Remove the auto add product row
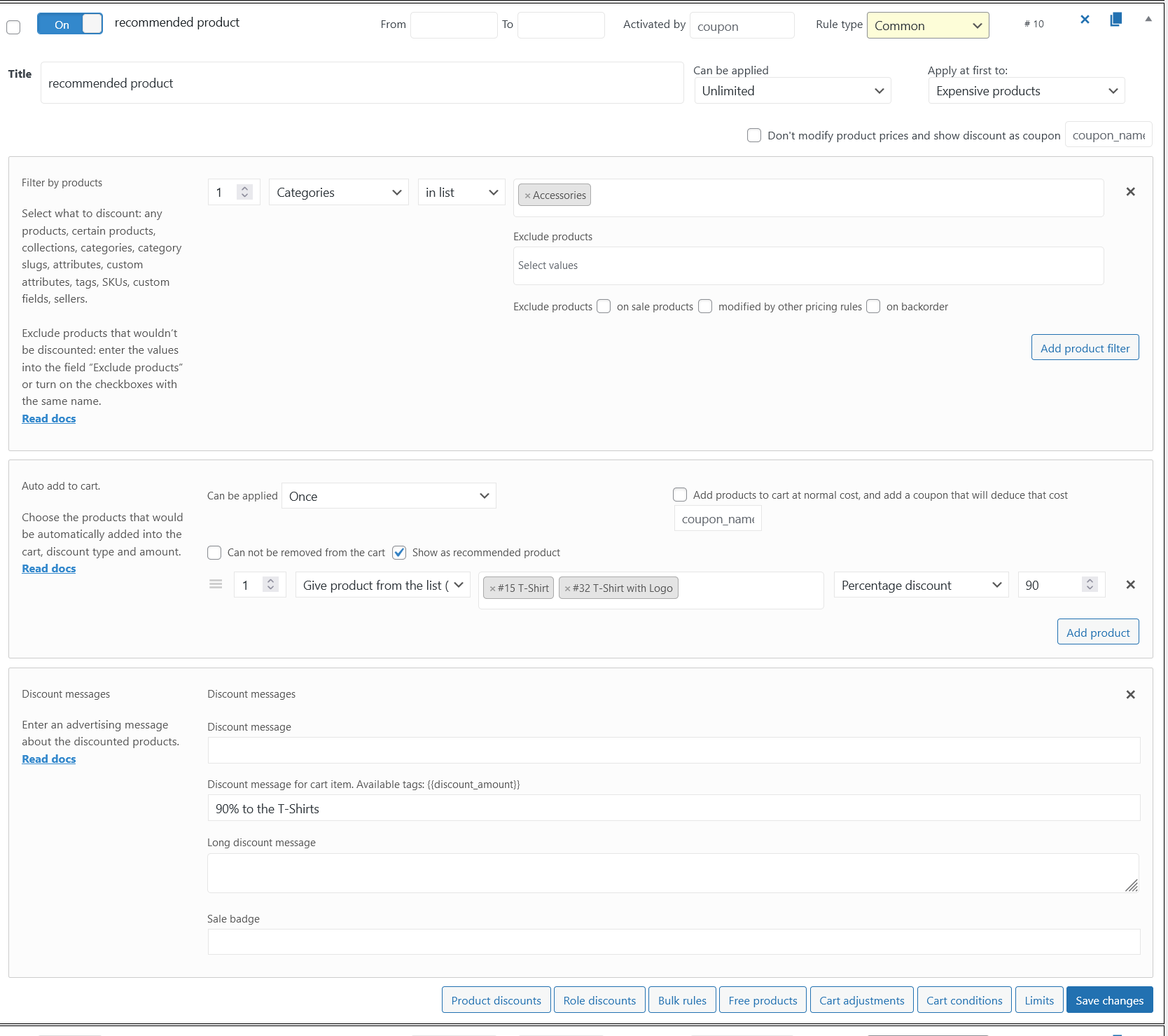Image resolution: width=1168 pixels, height=1036 pixels. (1130, 584)
